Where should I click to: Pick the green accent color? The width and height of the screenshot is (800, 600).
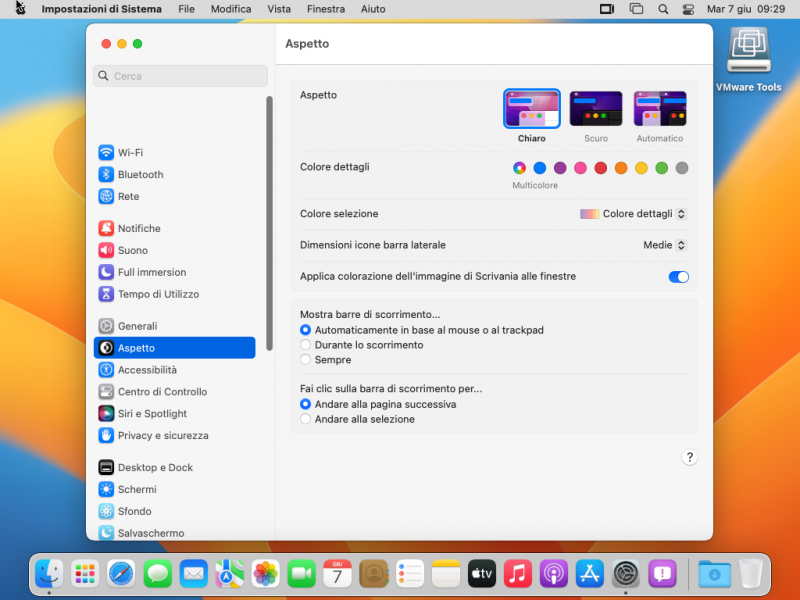(x=660, y=168)
